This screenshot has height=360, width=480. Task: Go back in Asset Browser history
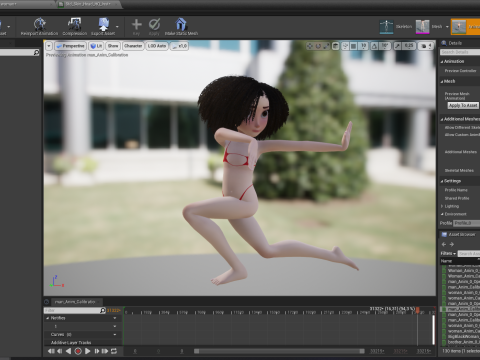click(x=444, y=244)
